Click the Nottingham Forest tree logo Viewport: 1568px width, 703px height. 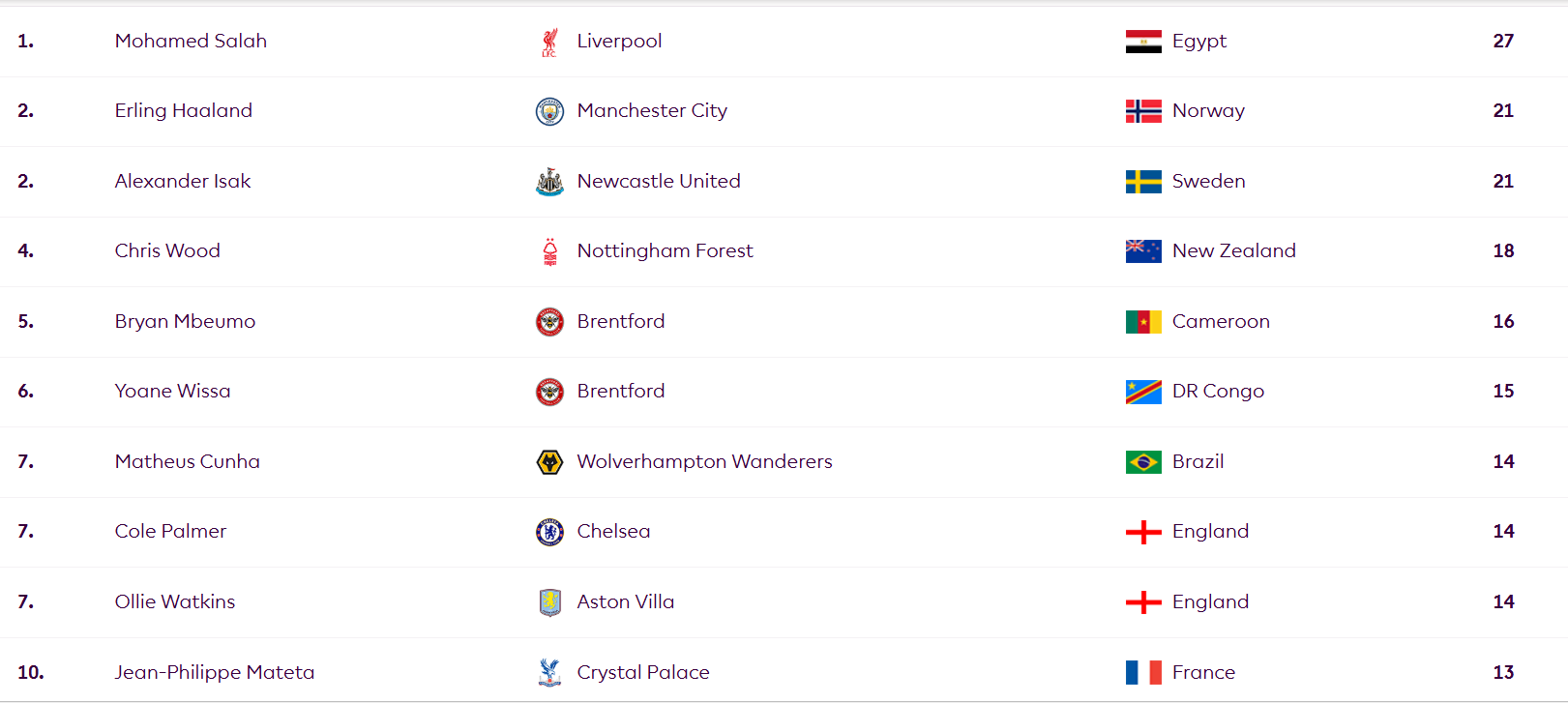549,251
